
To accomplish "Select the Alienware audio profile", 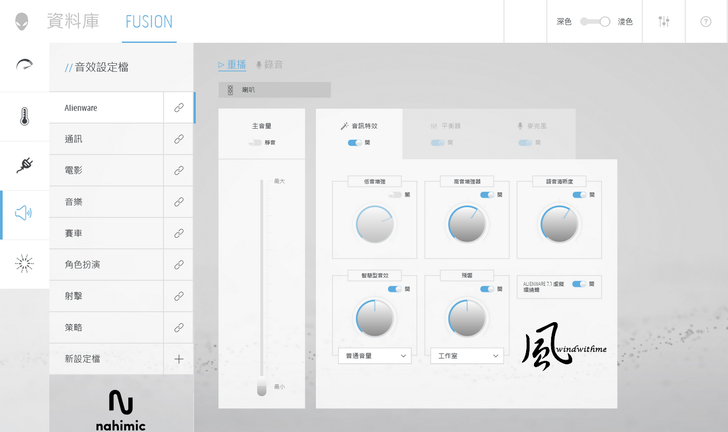I will [x=106, y=108].
